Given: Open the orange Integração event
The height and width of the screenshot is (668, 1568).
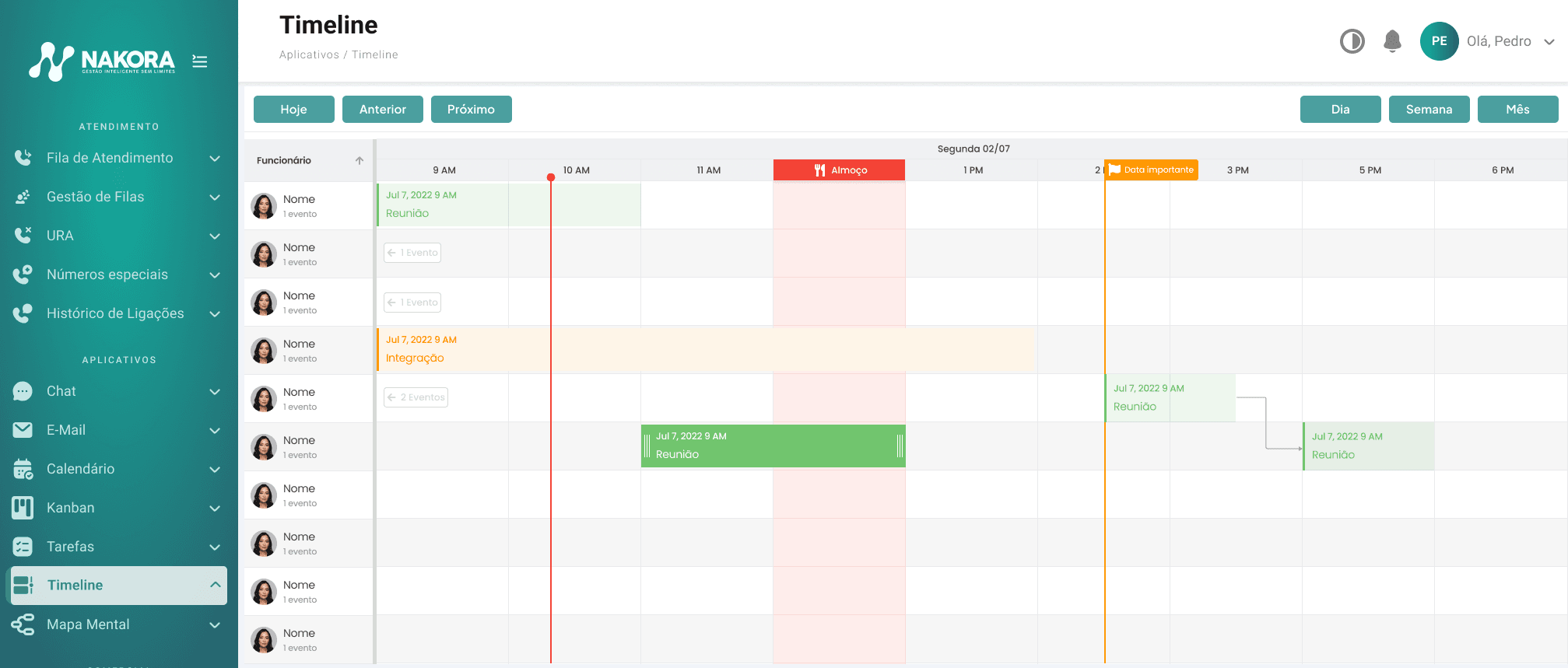Looking at the screenshot, I should (x=706, y=349).
